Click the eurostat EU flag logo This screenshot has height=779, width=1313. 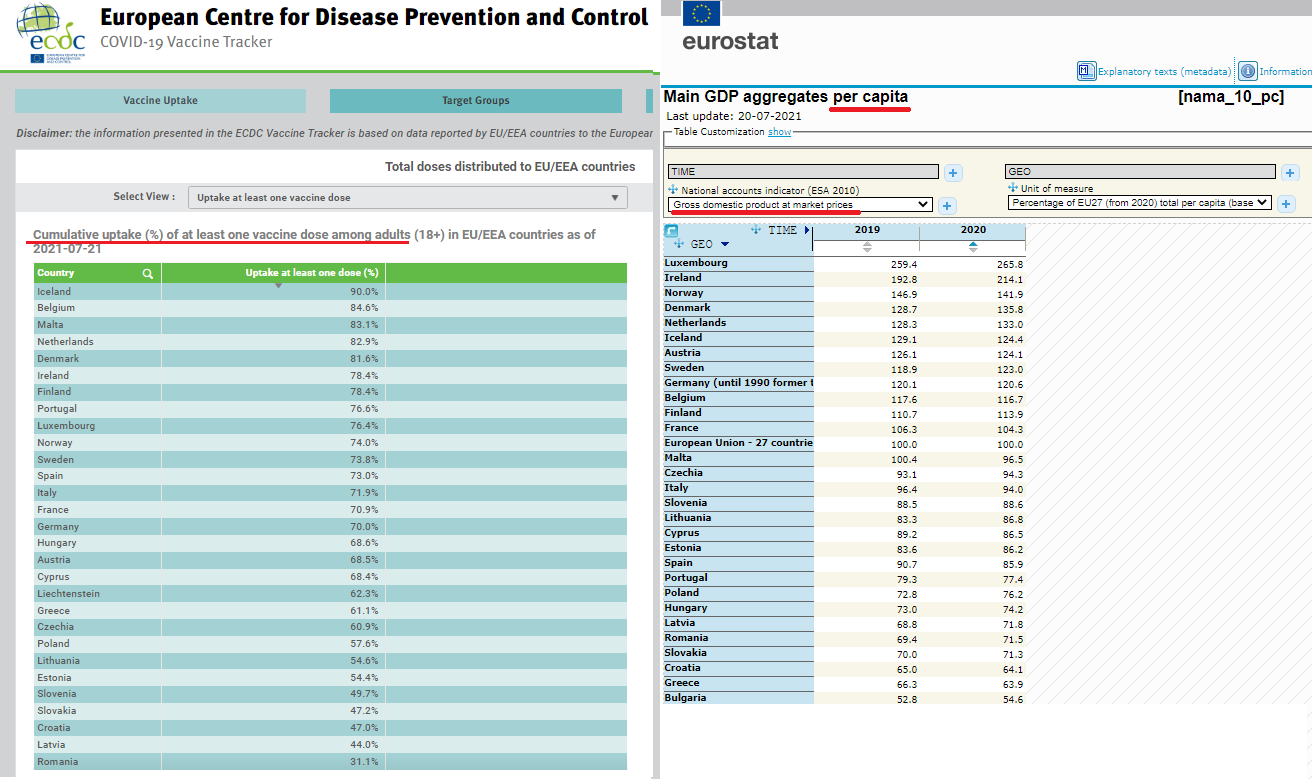coord(701,12)
